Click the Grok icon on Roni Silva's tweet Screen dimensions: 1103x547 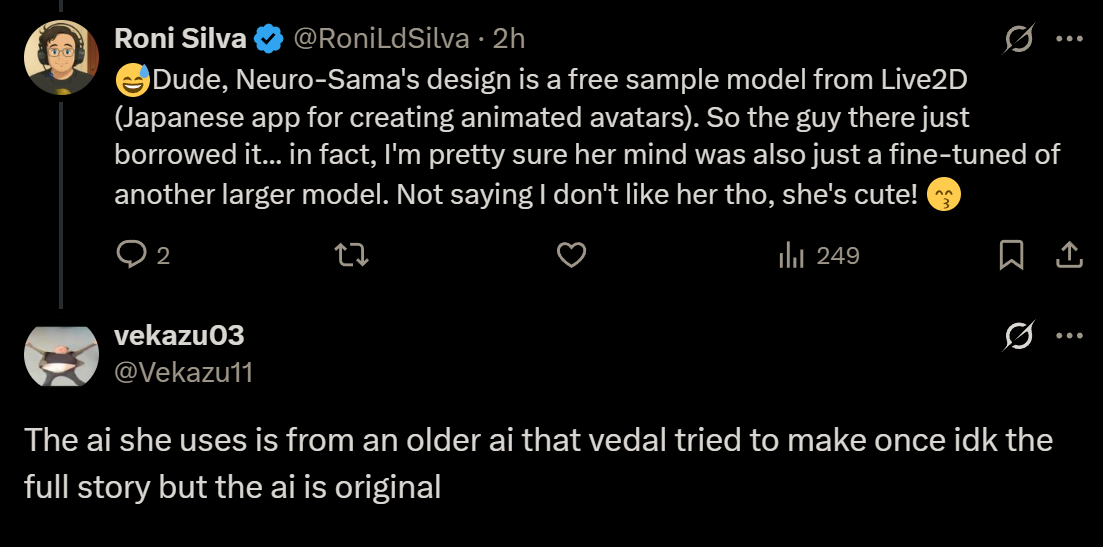pos(1019,39)
